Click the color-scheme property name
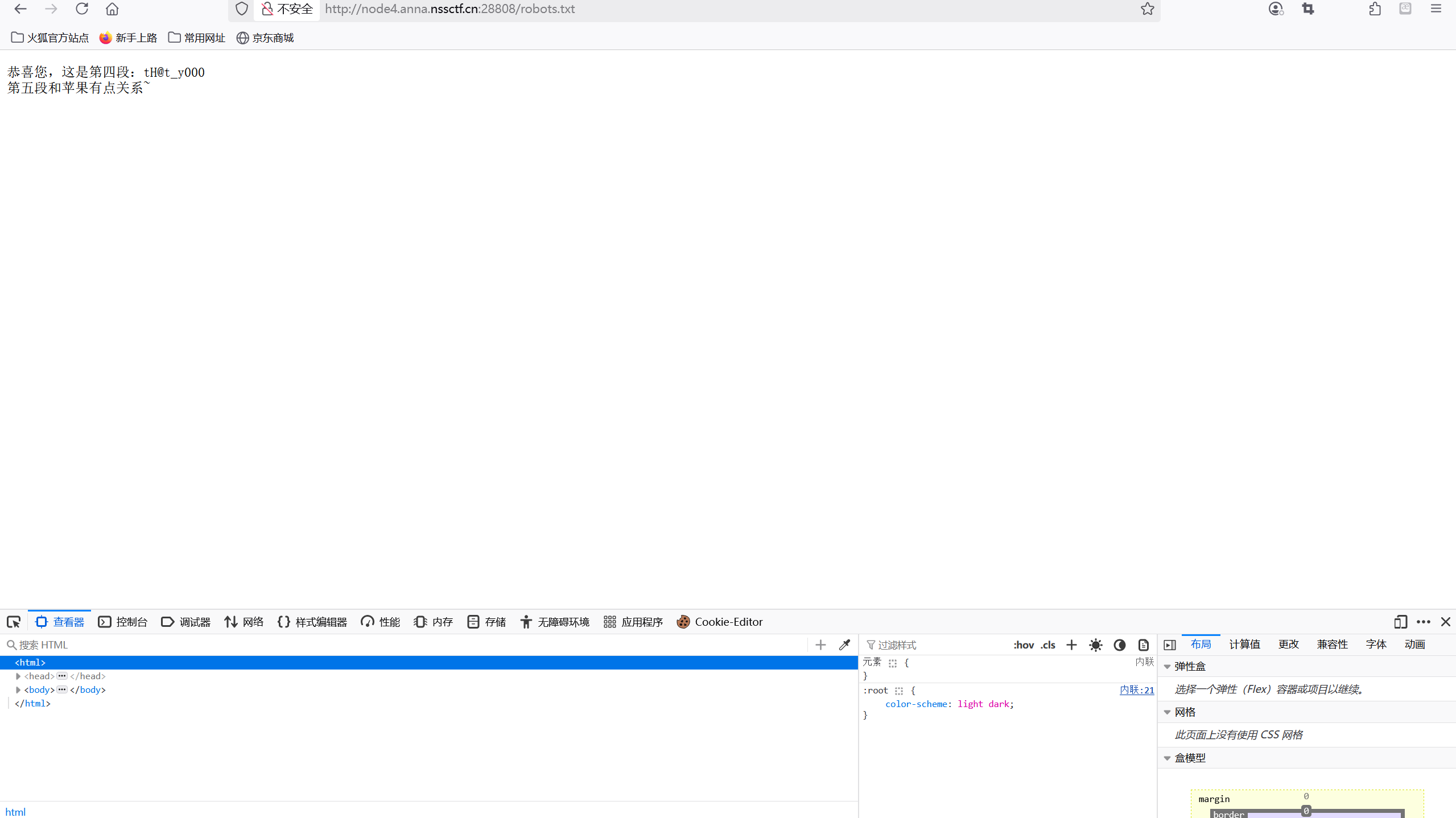1456x818 pixels. pyautogui.click(x=916, y=704)
